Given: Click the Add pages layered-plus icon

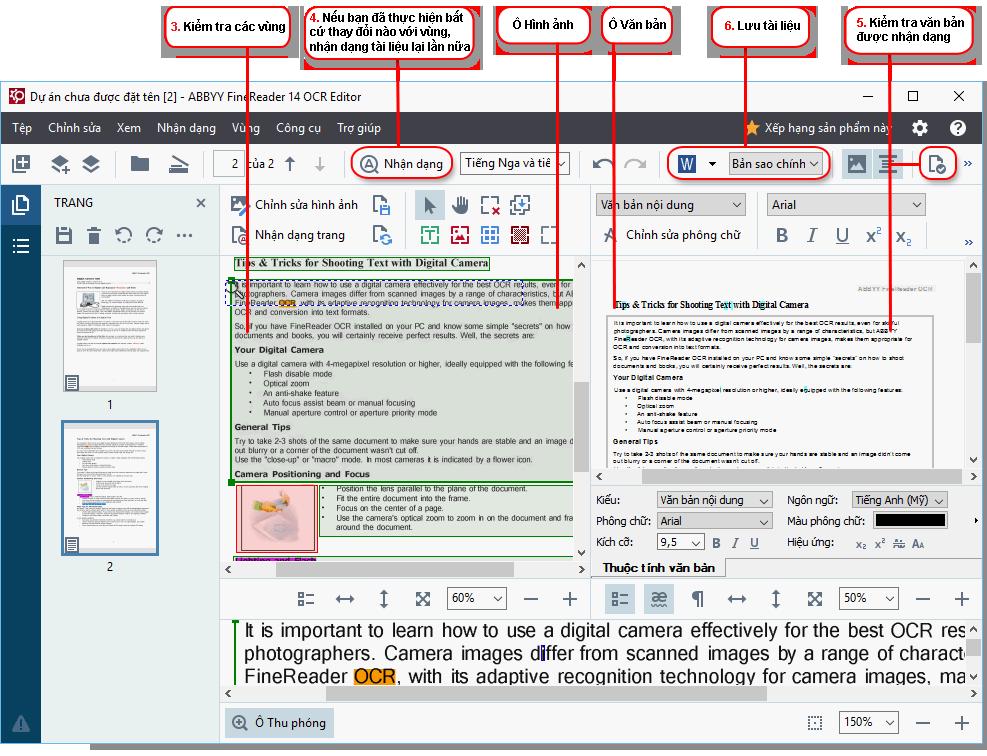Looking at the screenshot, I should point(60,164).
